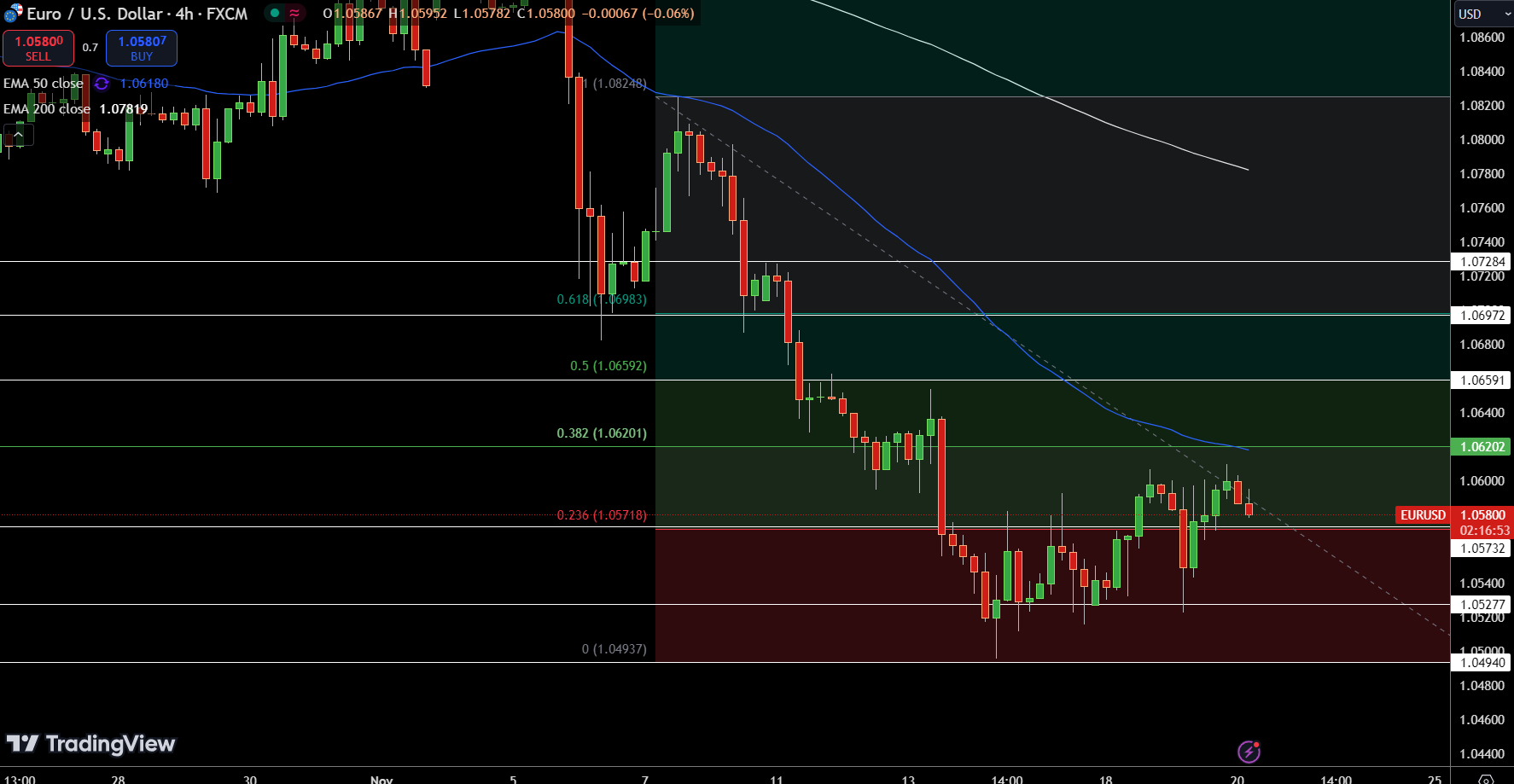Image resolution: width=1514 pixels, height=784 pixels.
Task: Click the 1.05732 price axis tag
Action: coord(1482,549)
